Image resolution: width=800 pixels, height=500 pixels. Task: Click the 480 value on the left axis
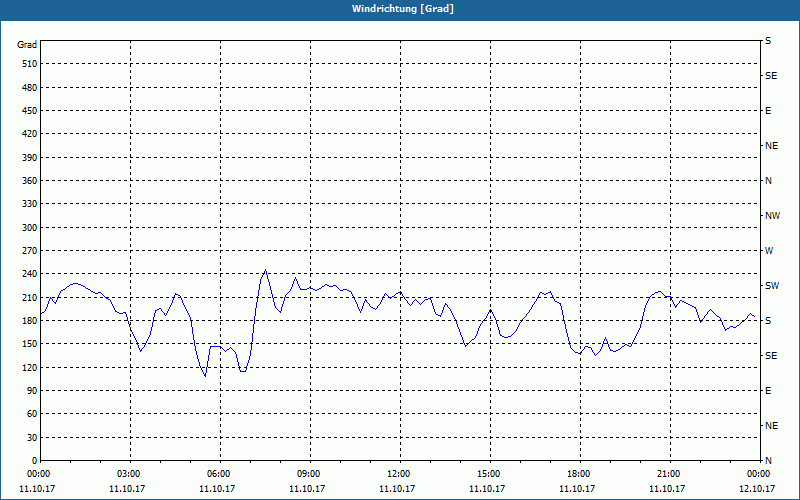tap(29, 87)
